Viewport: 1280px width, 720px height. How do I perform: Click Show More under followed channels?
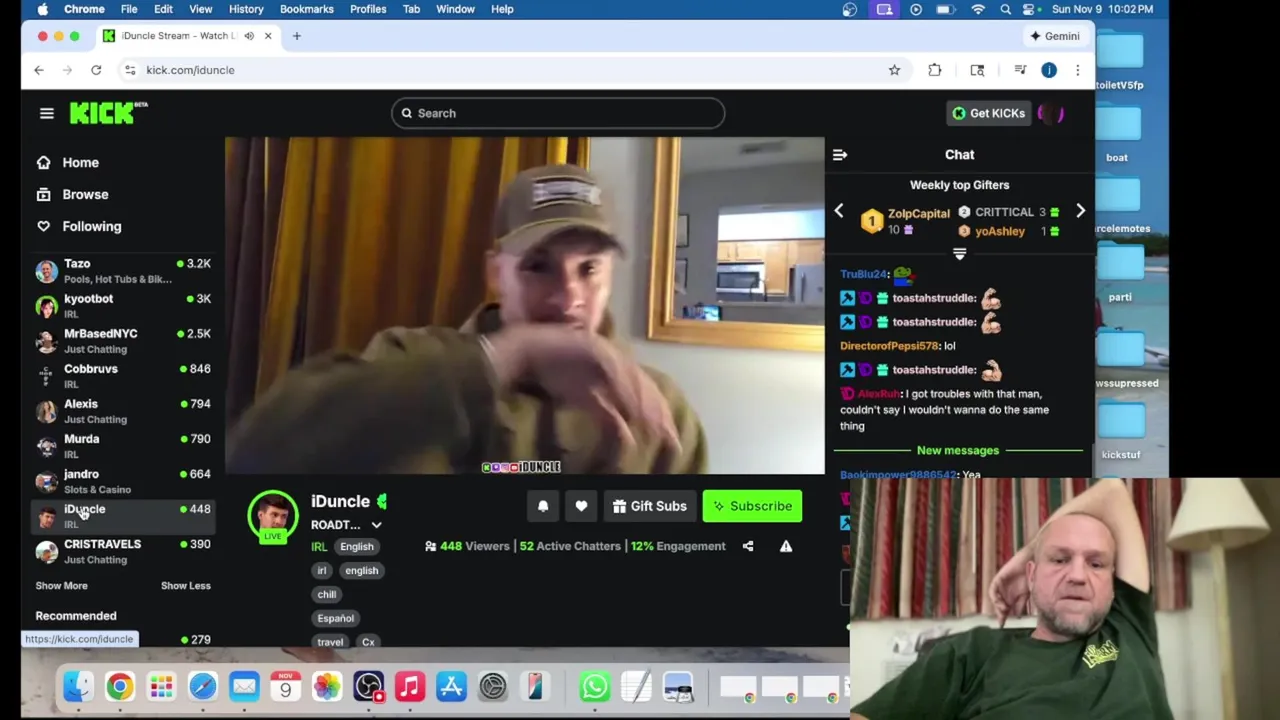61,586
